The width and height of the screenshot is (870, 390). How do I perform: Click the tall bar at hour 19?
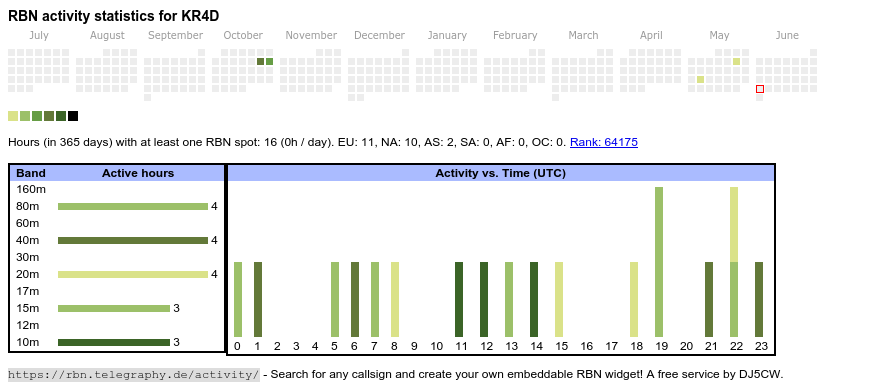click(659, 262)
